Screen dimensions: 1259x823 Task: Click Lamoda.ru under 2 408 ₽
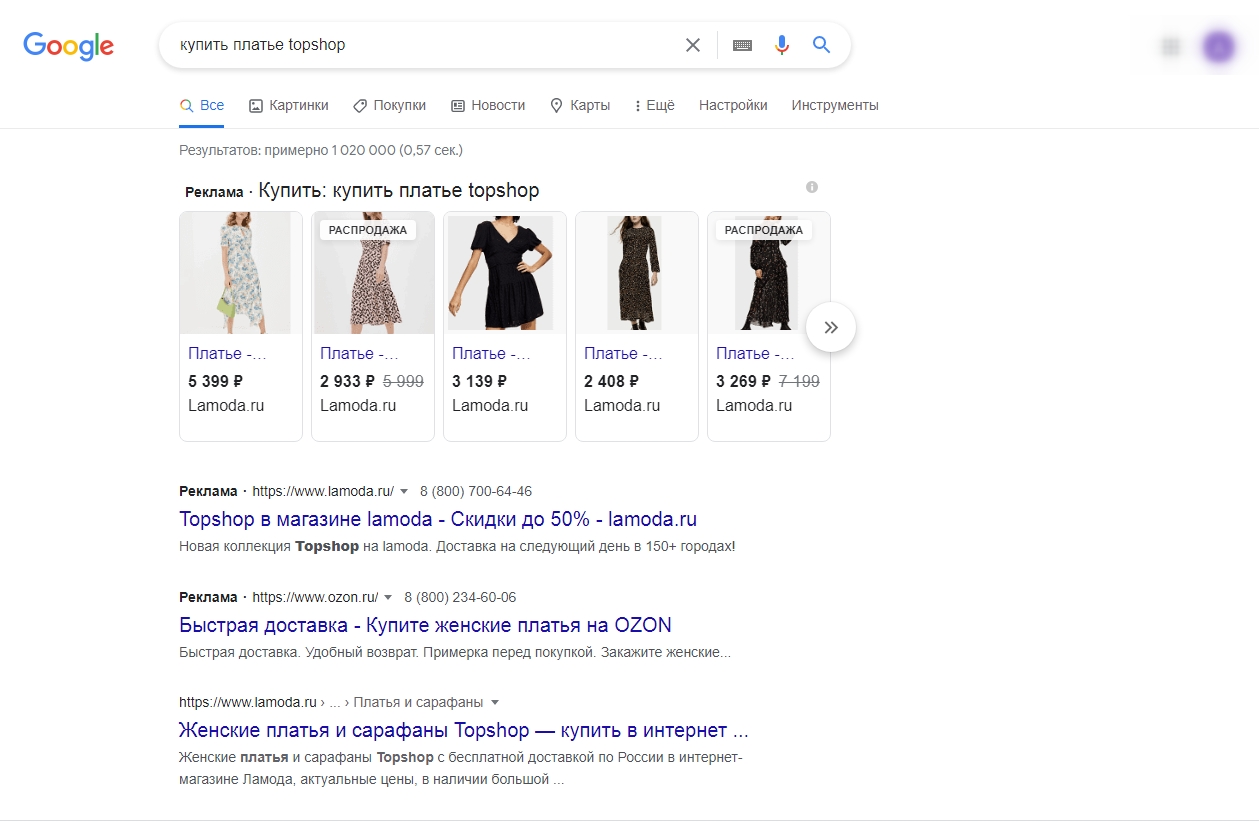pos(622,405)
